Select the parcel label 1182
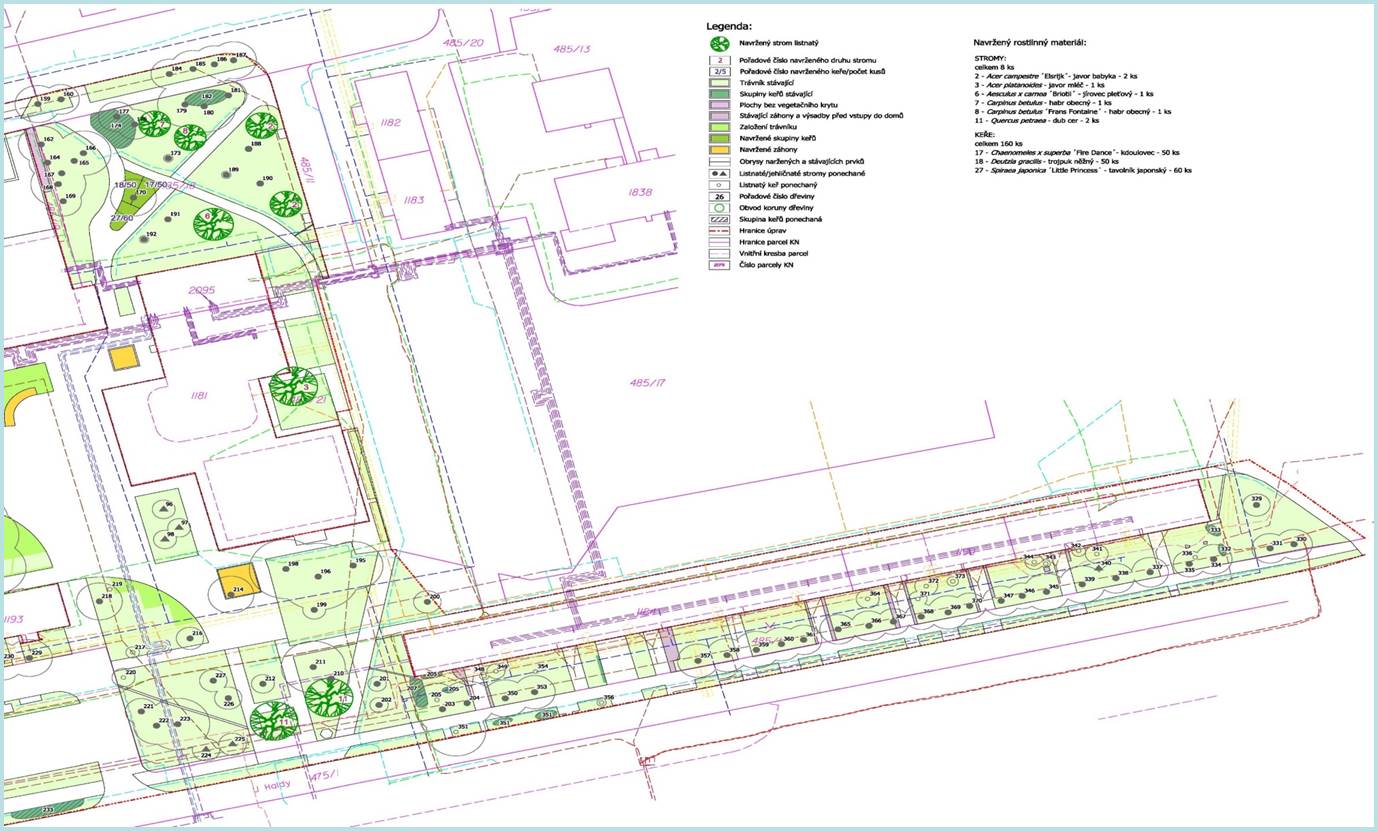The width and height of the screenshot is (1378, 831). pos(390,122)
